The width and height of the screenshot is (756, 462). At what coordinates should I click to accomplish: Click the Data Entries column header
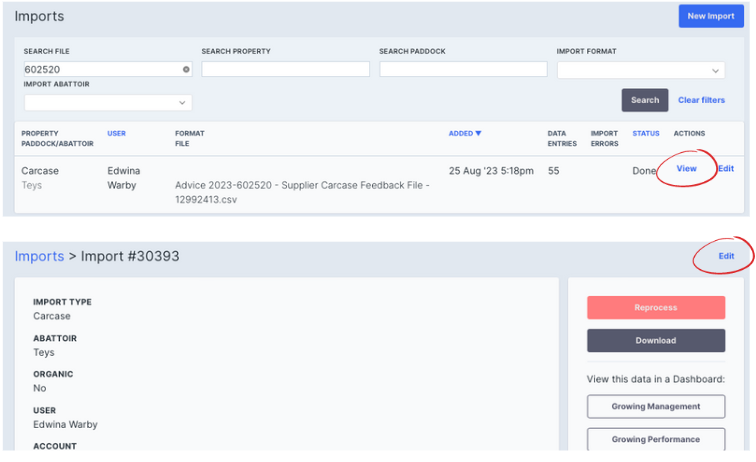(562, 138)
